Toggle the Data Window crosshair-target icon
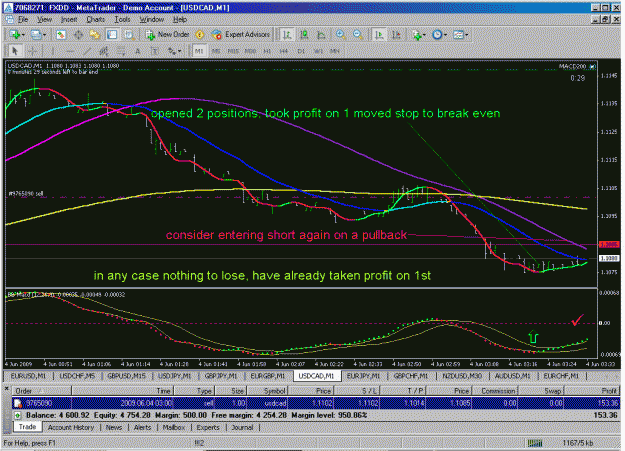 (78, 35)
